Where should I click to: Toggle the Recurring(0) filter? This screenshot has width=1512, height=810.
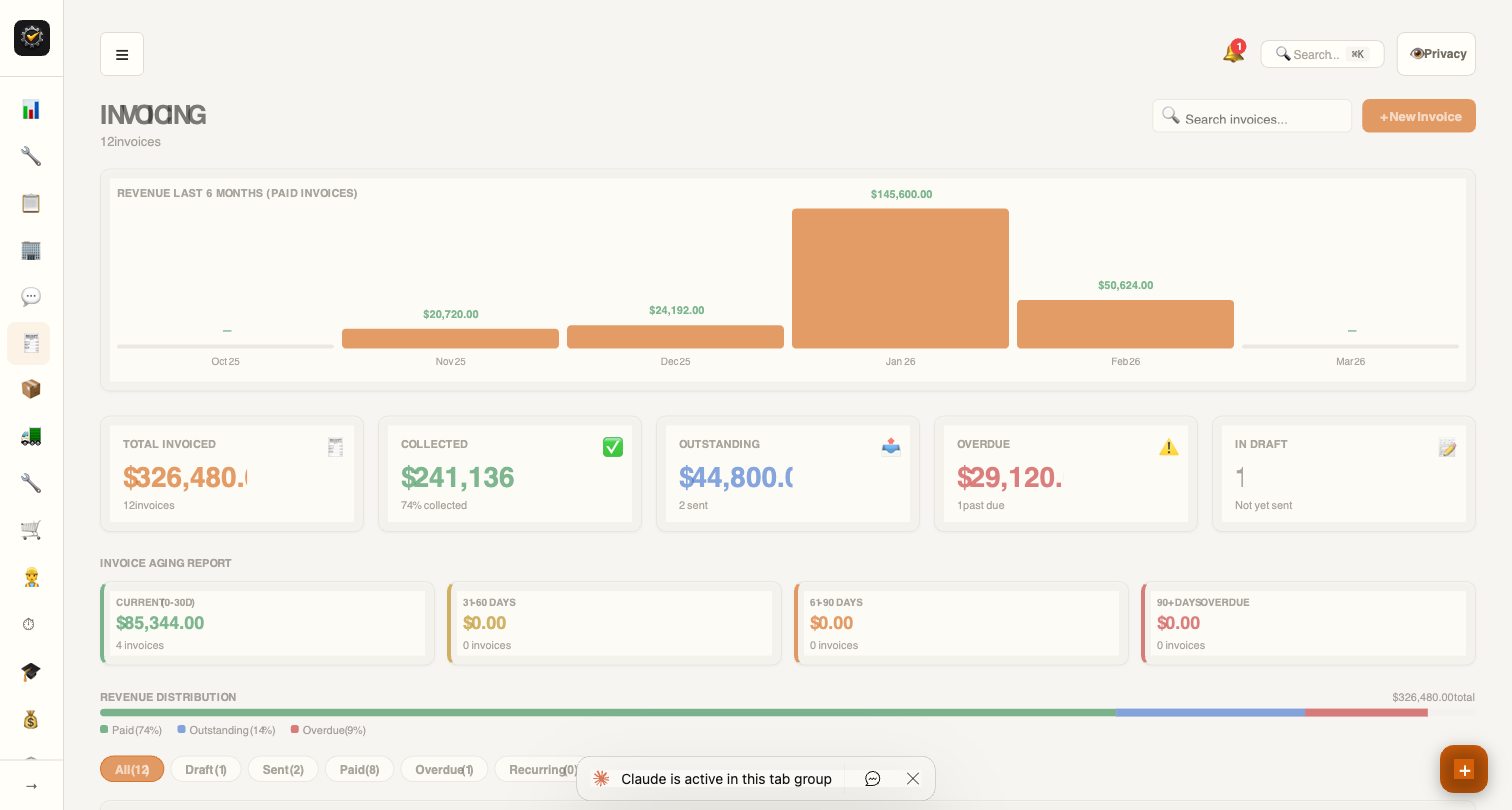(x=543, y=769)
